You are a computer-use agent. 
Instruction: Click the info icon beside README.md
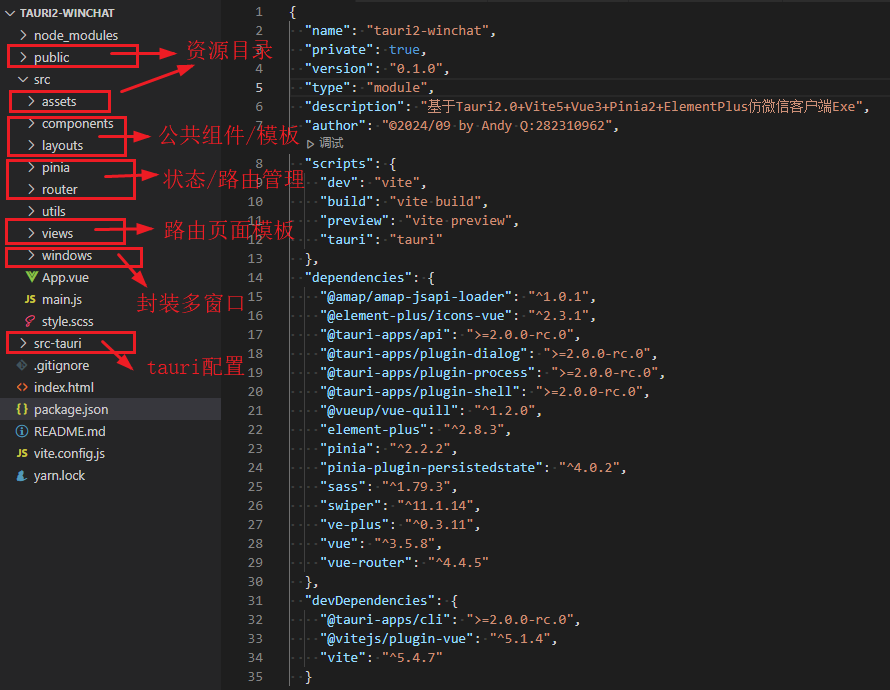tap(22, 431)
